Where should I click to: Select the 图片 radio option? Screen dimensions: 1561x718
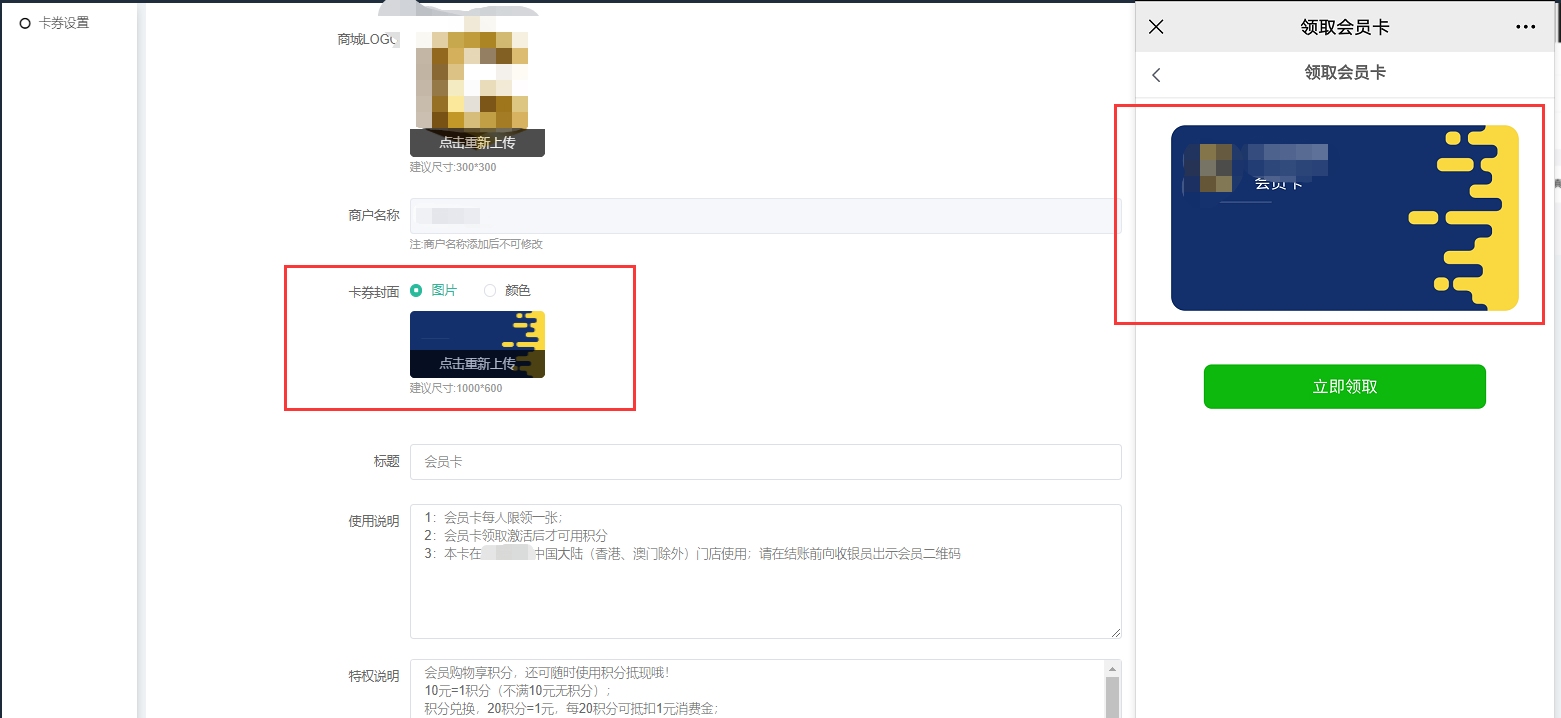pyautogui.click(x=417, y=290)
